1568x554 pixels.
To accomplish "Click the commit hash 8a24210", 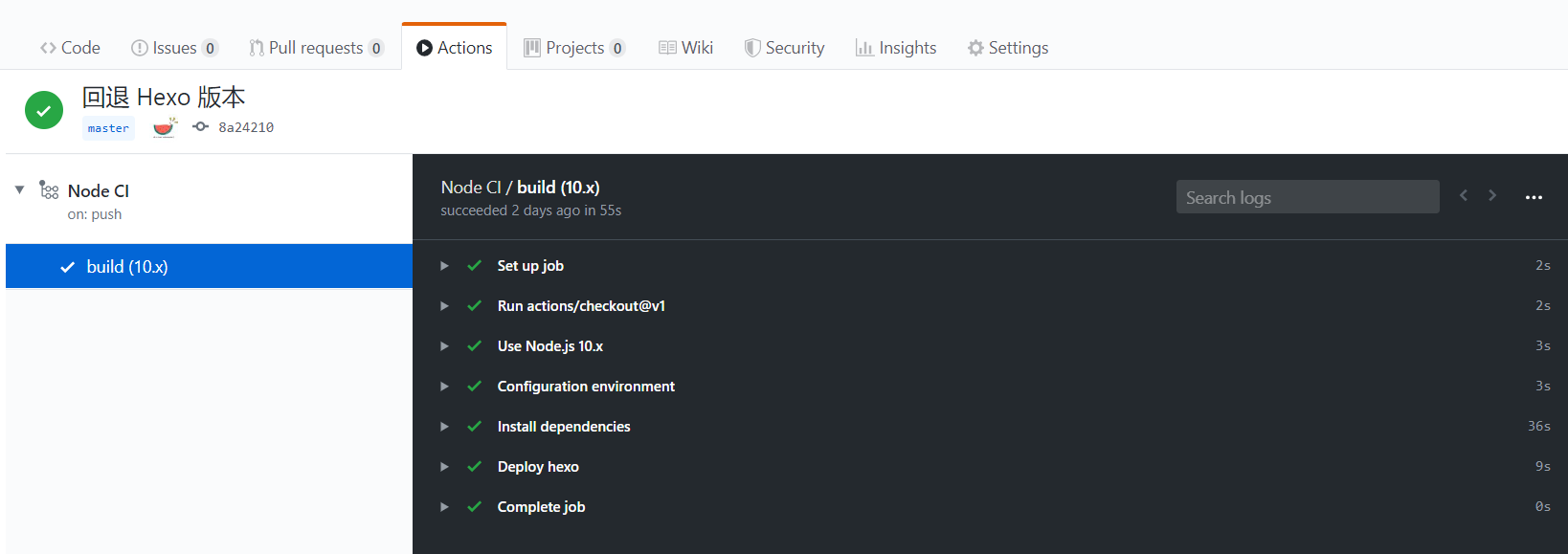I will tap(245, 127).
